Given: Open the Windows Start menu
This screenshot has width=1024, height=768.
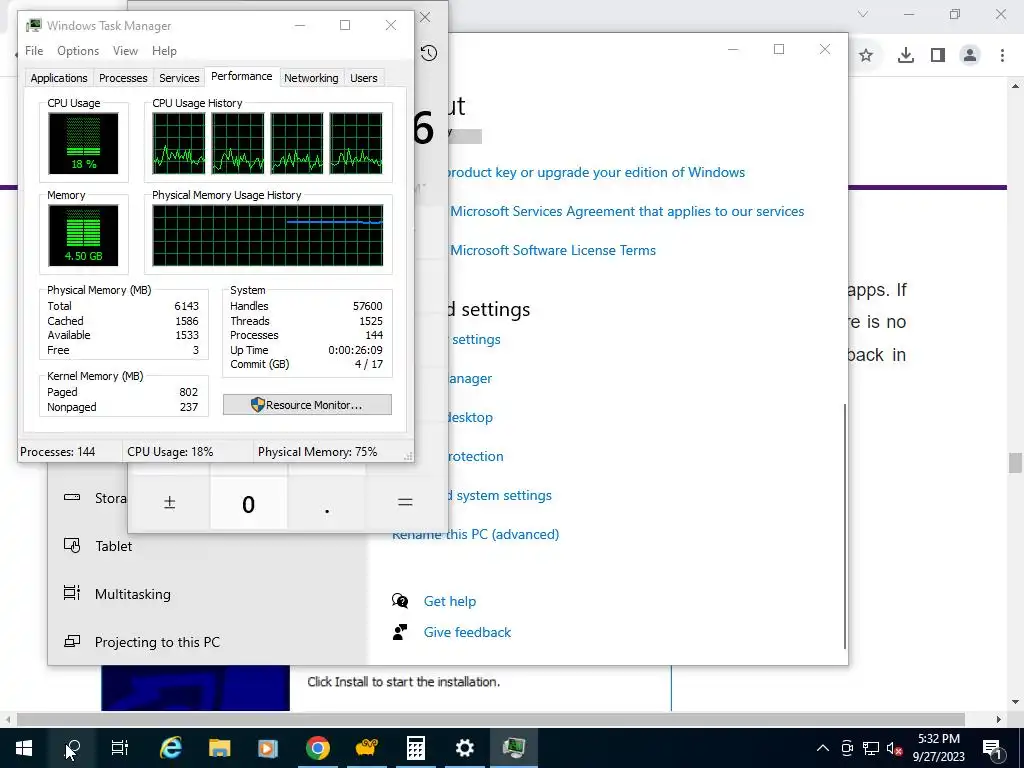Looking at the screenshot, I should pyautogui.click(x=24, y=748).
